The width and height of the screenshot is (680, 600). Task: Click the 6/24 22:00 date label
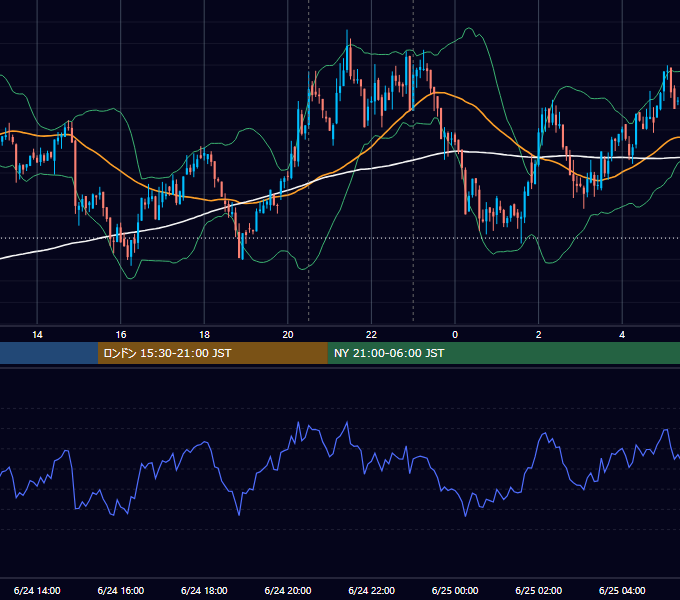coord(372,590)
